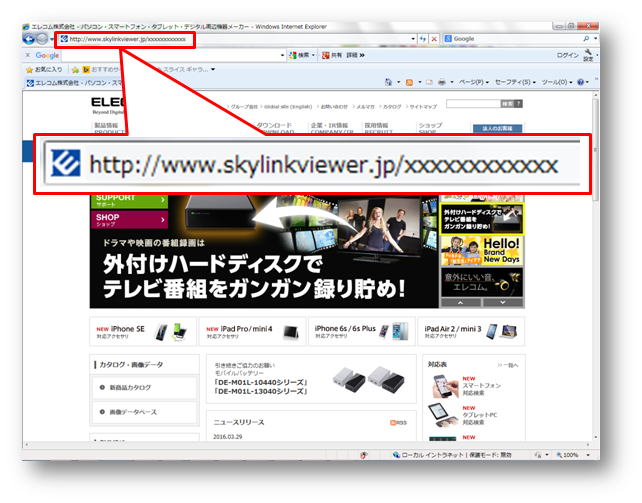Viewport: 642px width, 503px height.
Task: Open お問い合わせ link in page header
Action: pyautogui.click(x=334, y=106)
